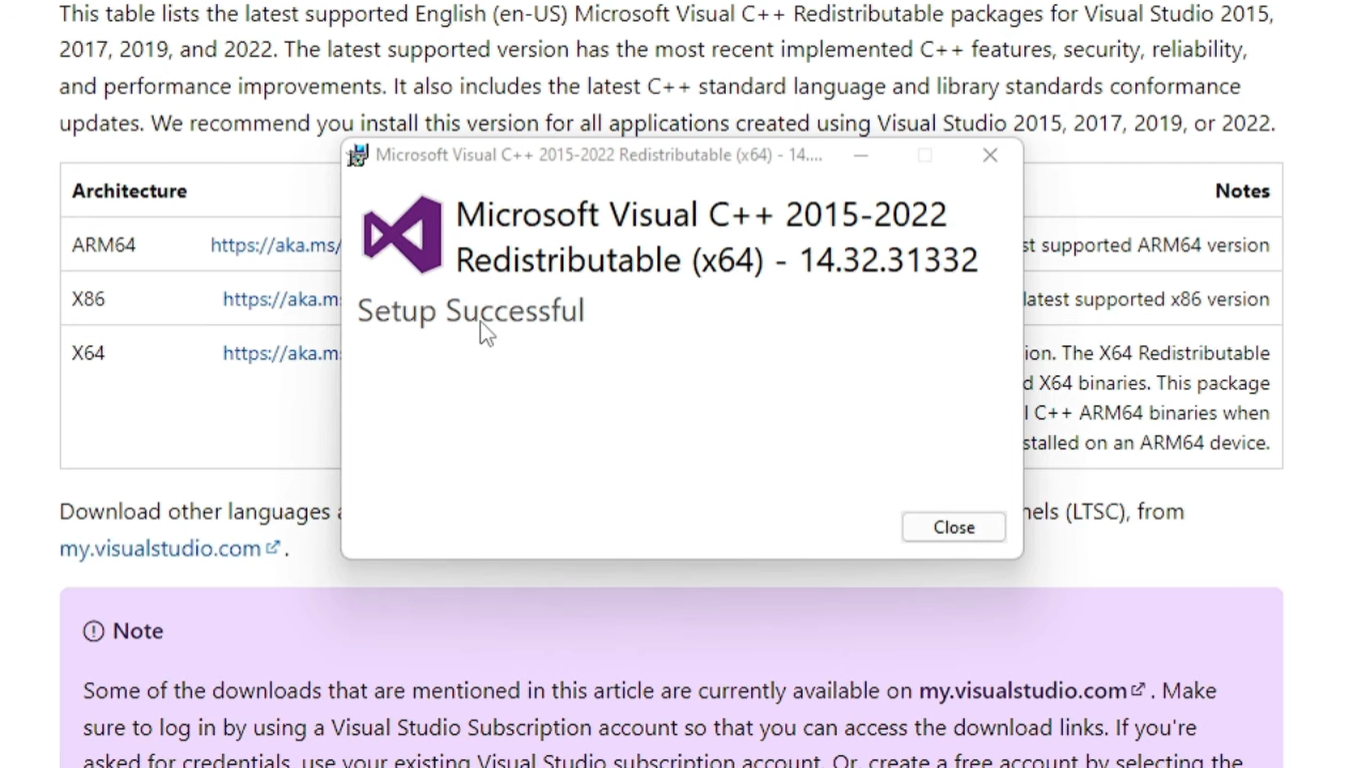Open the ARM64 aka.ms download link
The height and width of the screenshot is (768, 1366).
[x=276, y=245]
